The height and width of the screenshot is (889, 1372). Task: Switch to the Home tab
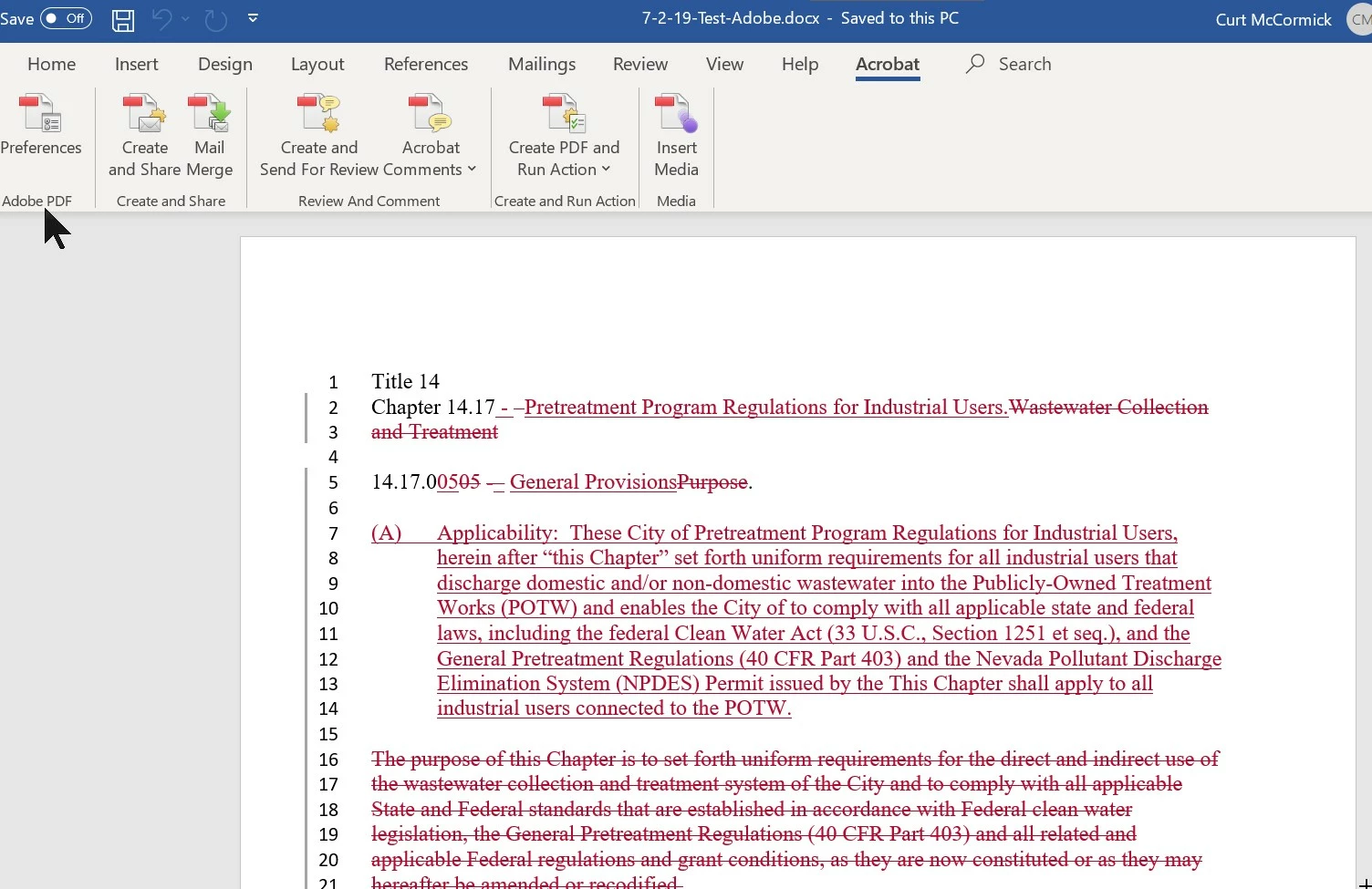[51, 64]
